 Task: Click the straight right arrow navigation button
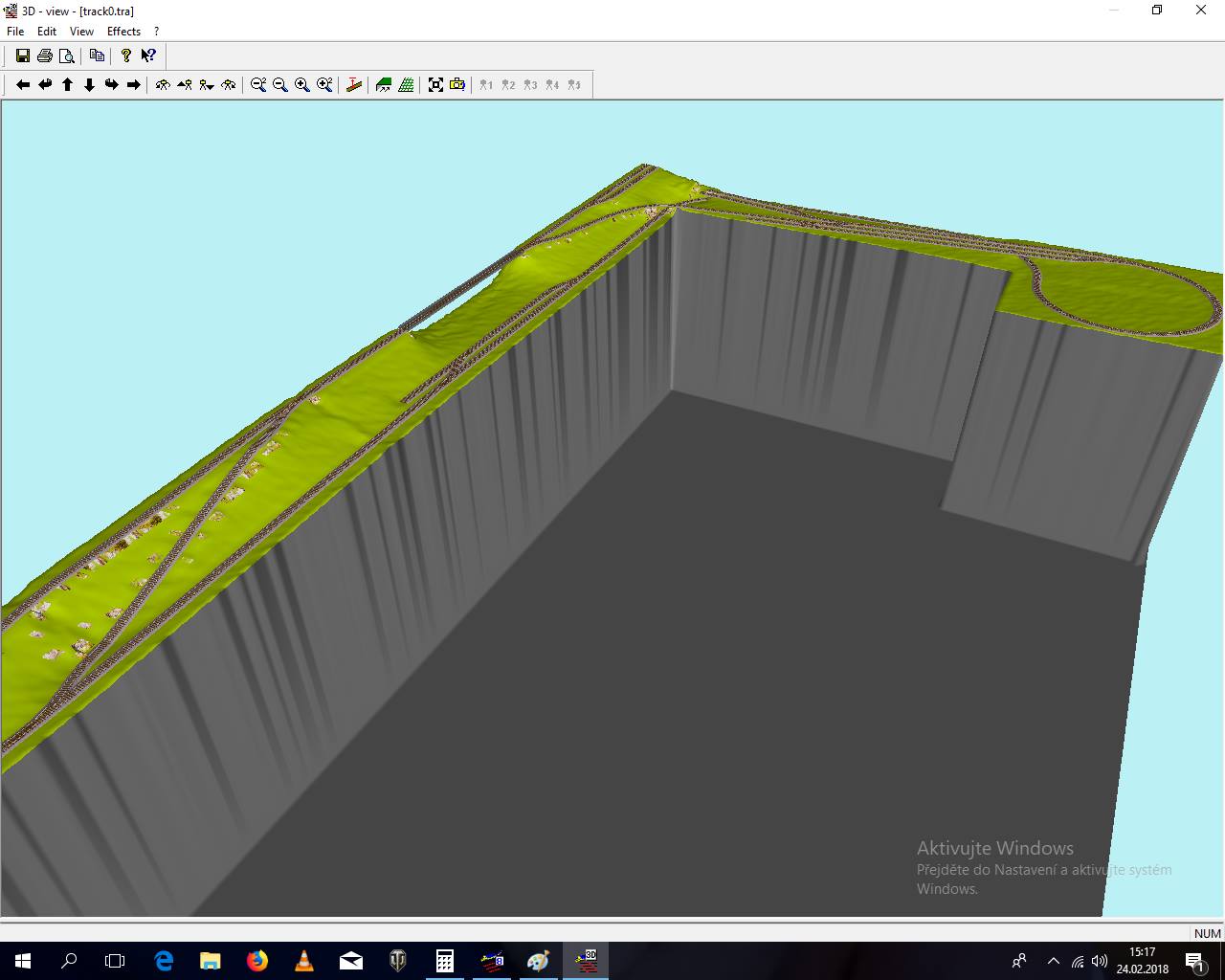(x=134, y=85)
